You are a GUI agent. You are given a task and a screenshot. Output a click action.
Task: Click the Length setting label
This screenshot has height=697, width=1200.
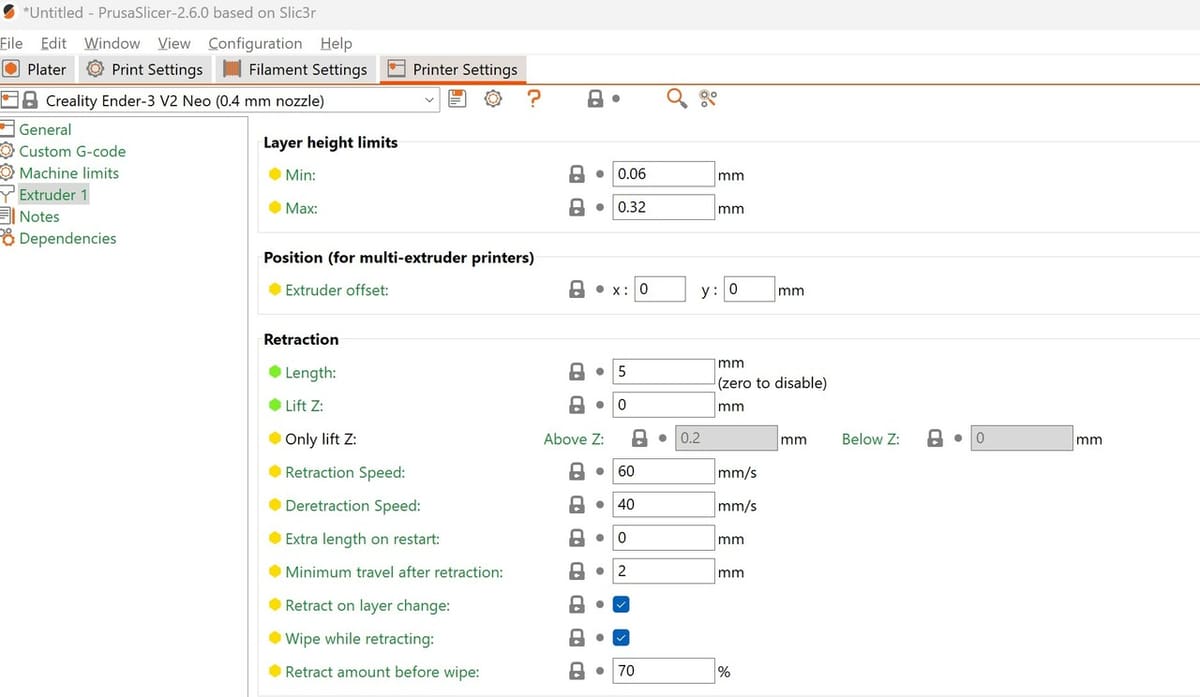pyautogui.click(x=310, y=372)
